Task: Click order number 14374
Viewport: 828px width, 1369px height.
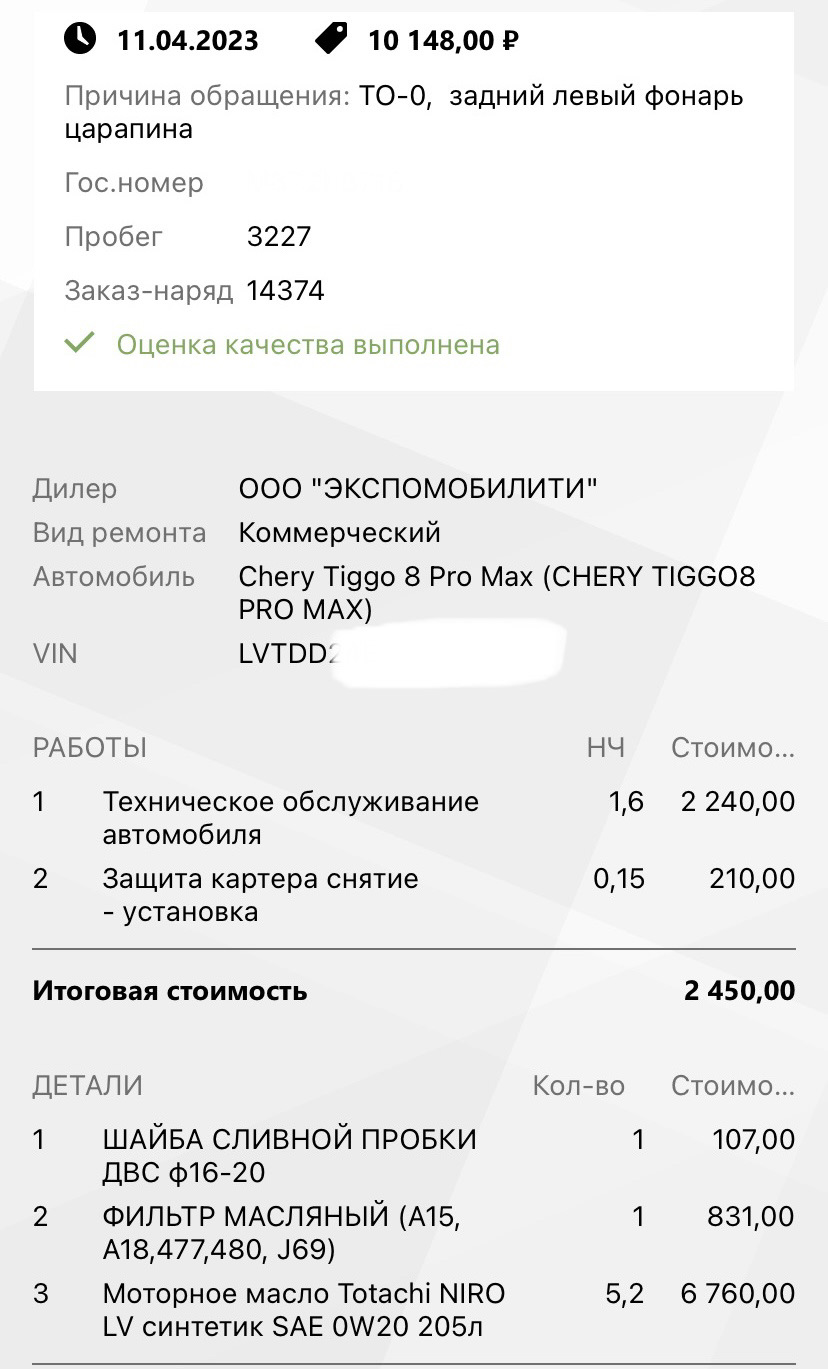Action: 285,291
